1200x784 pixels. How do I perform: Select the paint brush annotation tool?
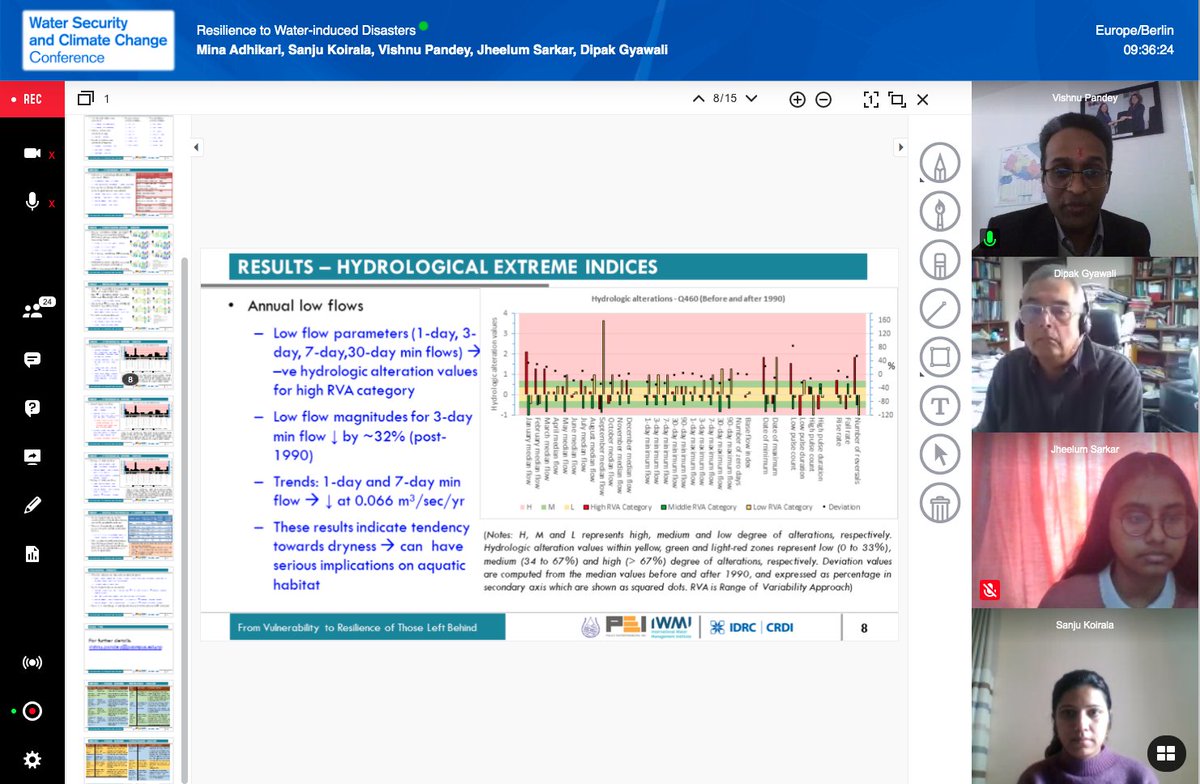940,211
